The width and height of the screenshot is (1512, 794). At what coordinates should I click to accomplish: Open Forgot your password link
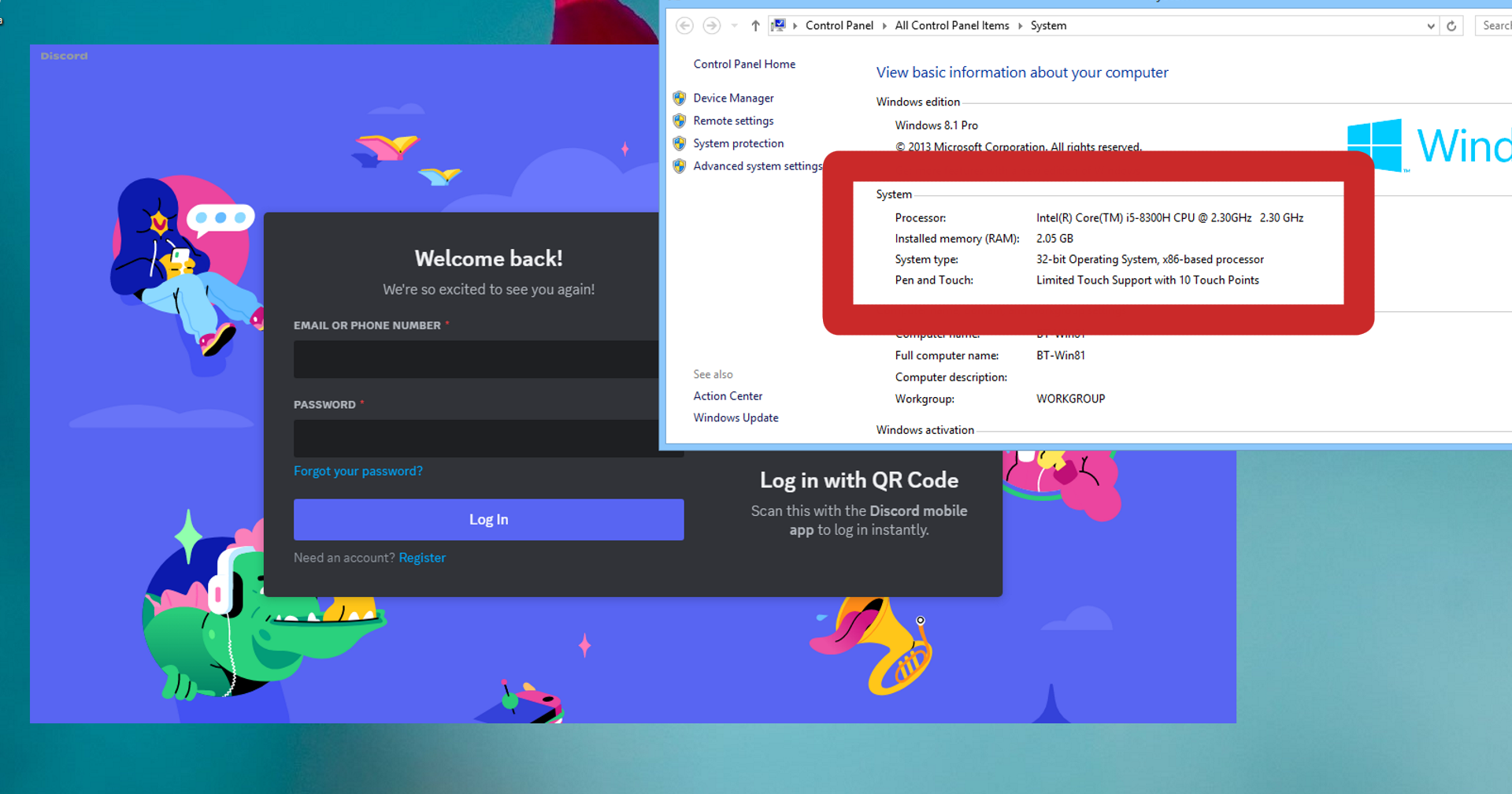(x=358, y=471)
